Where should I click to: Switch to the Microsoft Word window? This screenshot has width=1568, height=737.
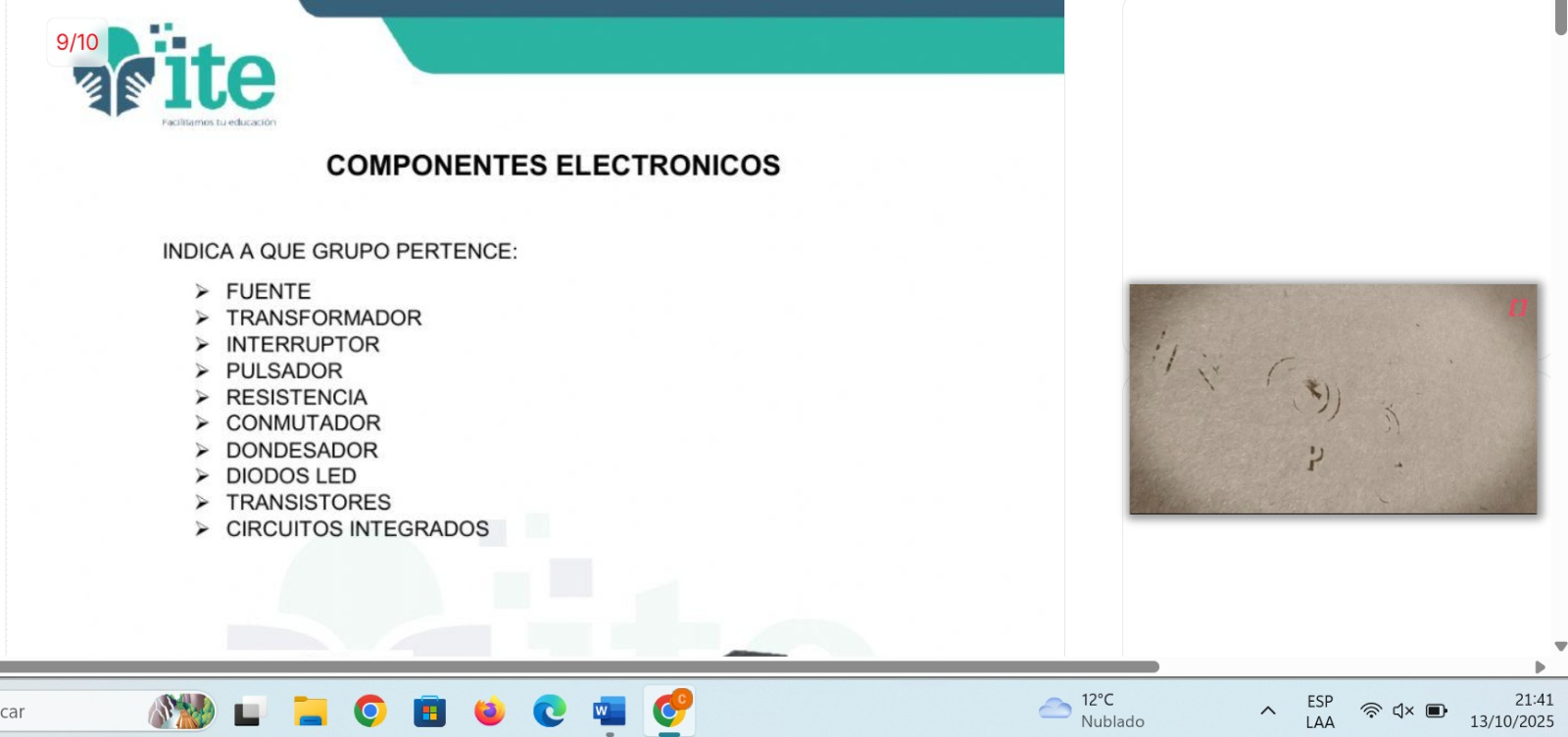pyautogui.click(x=609, y=712)
